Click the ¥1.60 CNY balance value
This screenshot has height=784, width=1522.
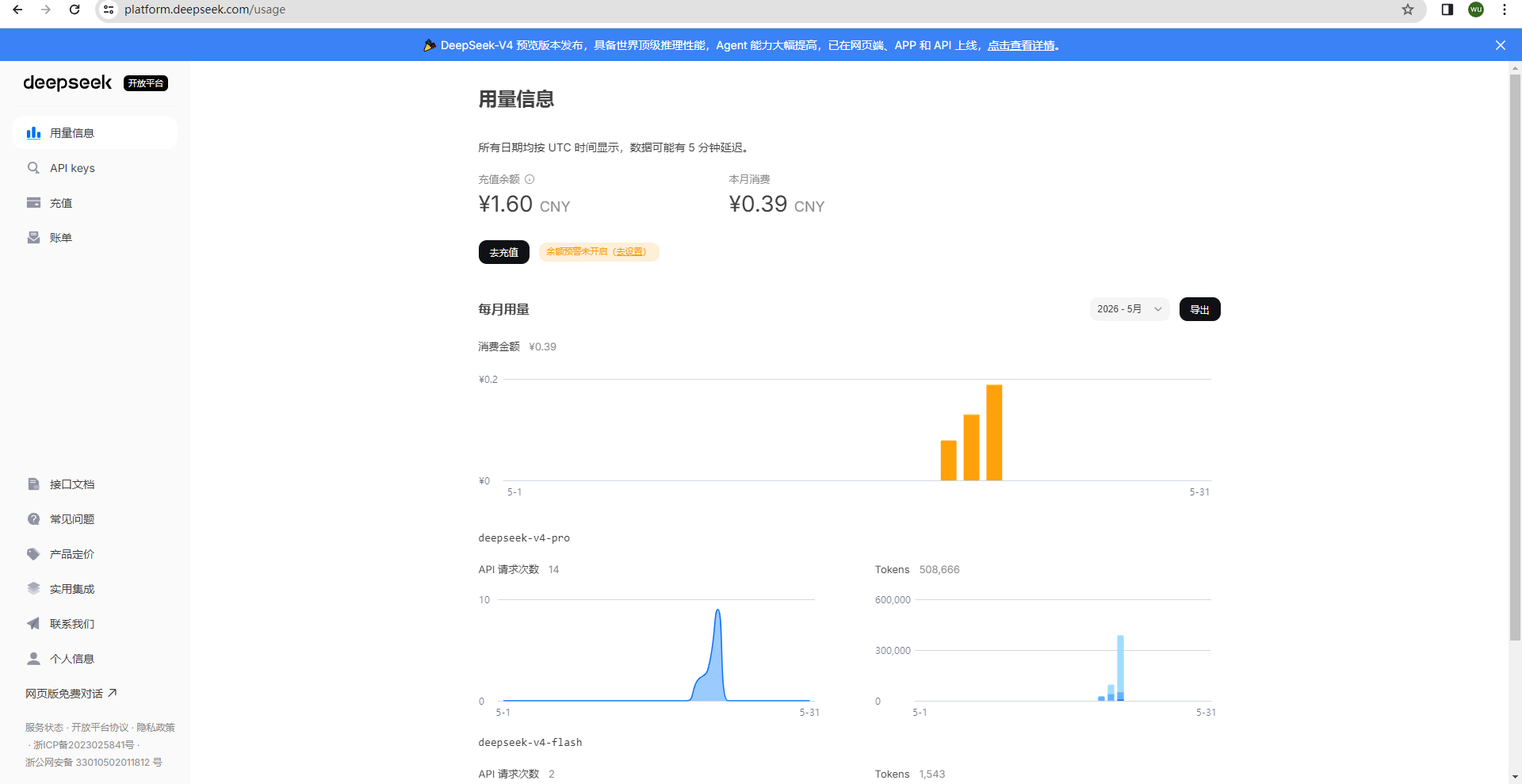pyautogui.click(x=524, y=205)
